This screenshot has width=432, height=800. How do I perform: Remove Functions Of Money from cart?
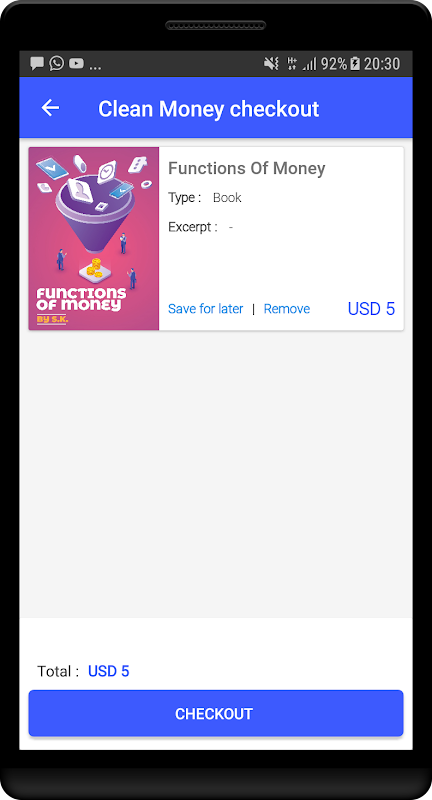click(287, 309)
